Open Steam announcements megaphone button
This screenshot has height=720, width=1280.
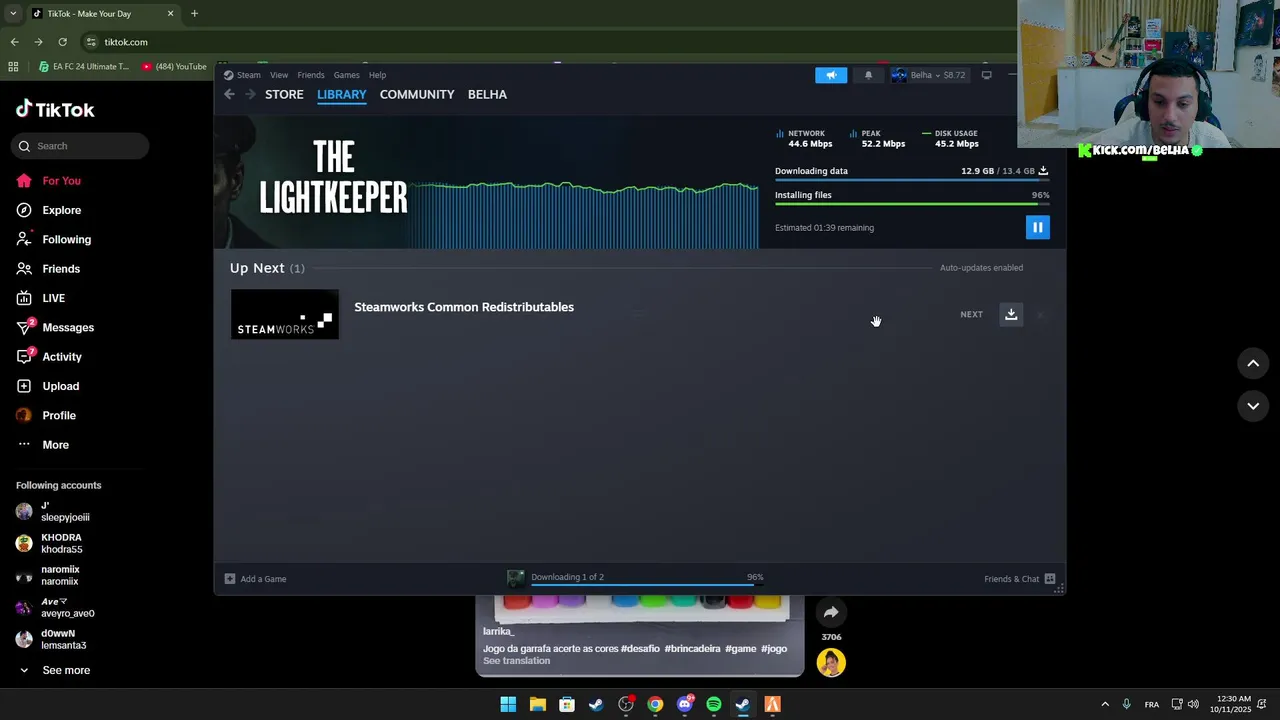point(831,75)
